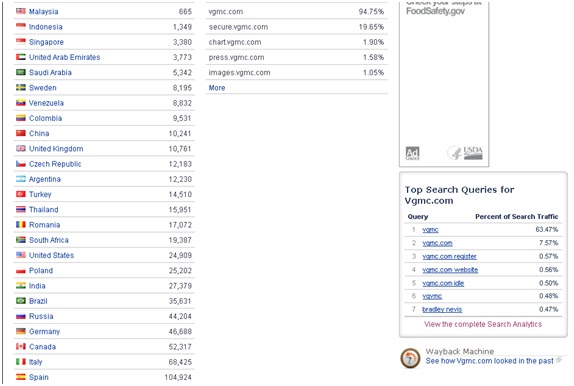Open the Indonesia country link
This screenshot has width=574, height=386.
click(x=46, y=27)
